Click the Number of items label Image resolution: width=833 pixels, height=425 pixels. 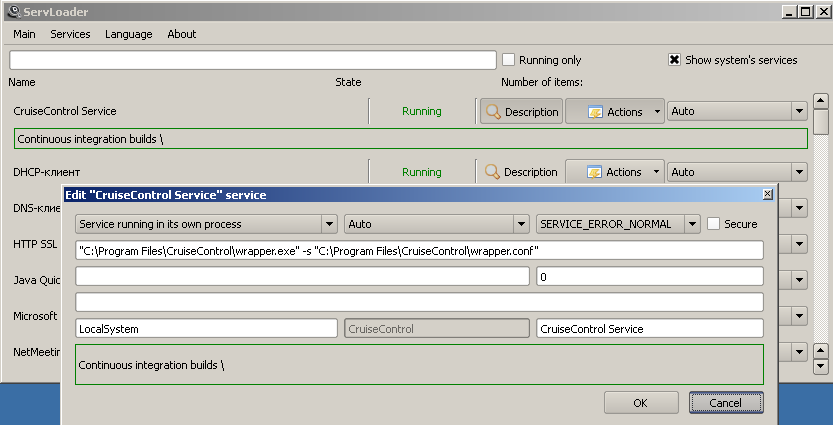coord(542,82)
